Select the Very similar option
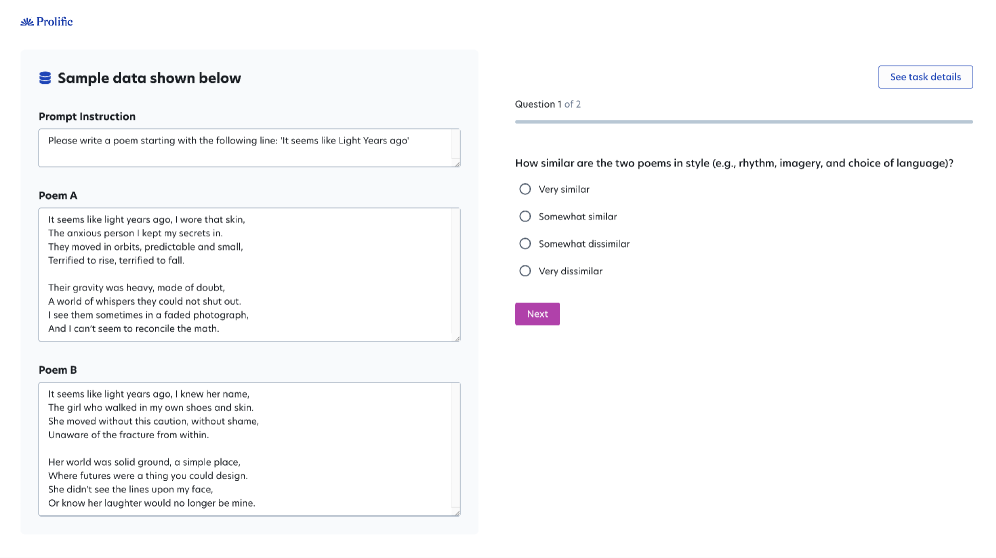 (525, 189)
